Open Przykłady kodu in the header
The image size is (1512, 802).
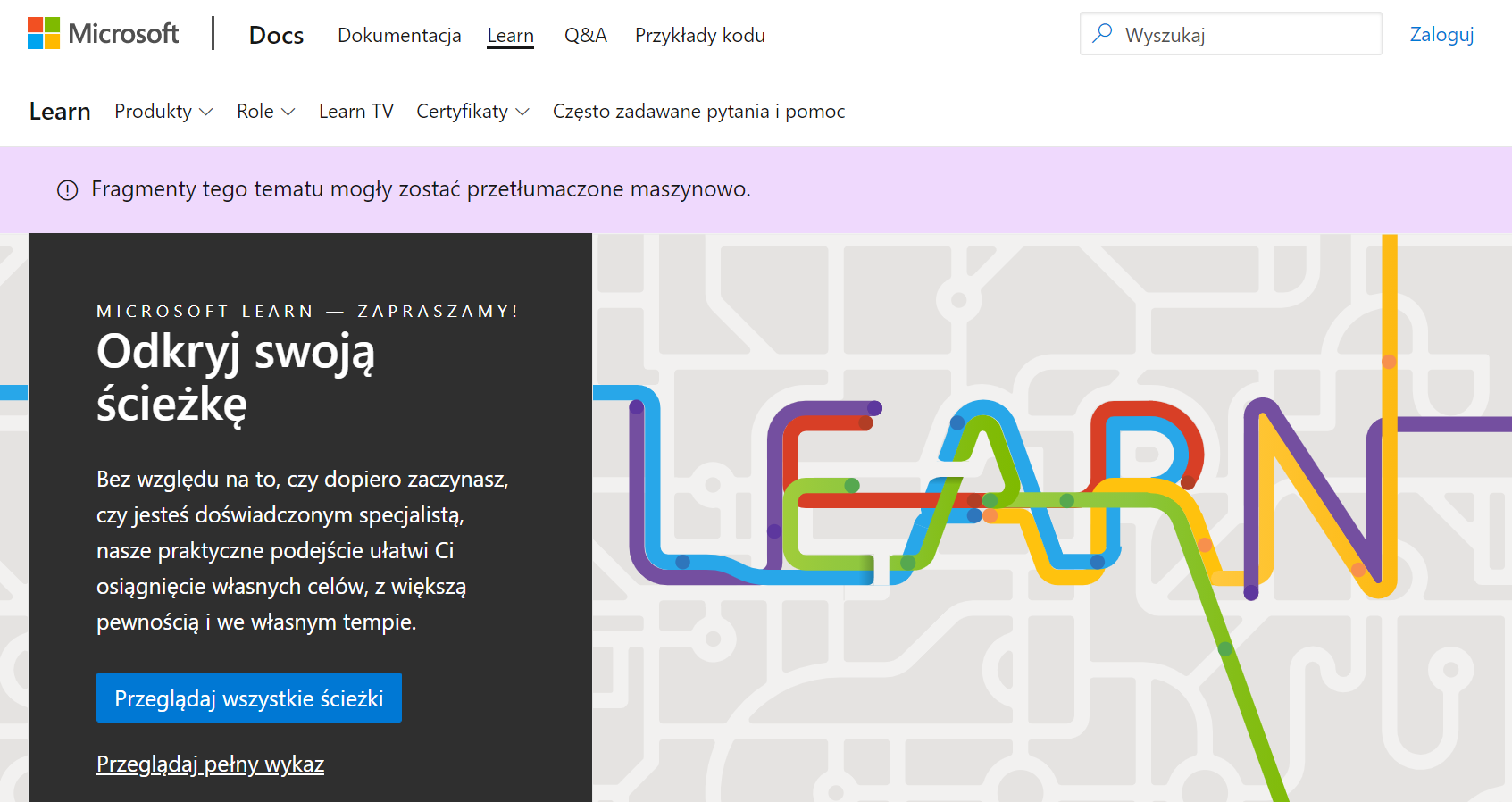click(700, 35)
